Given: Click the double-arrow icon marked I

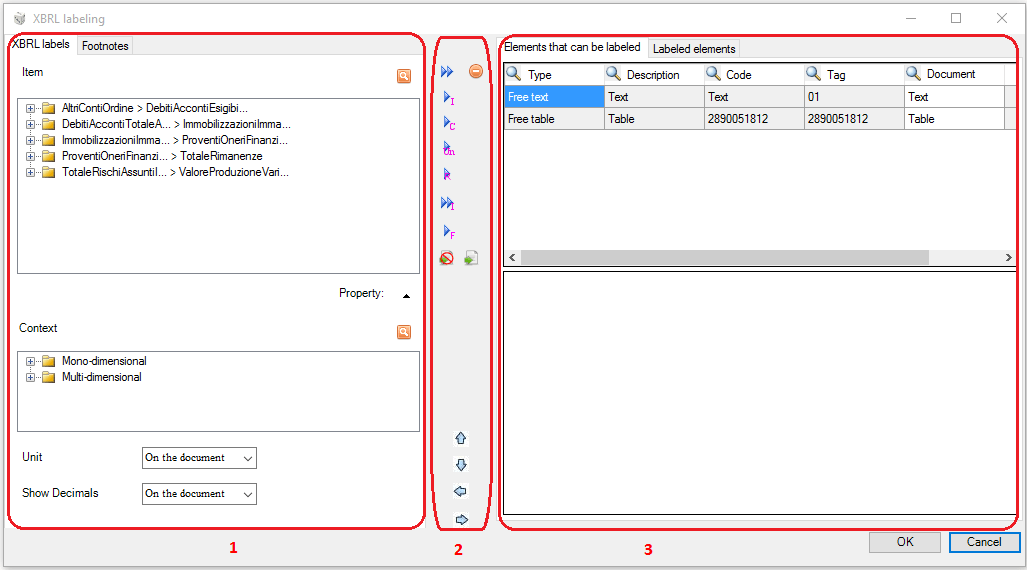Looking at the screenshot, I should coord(448,204).
